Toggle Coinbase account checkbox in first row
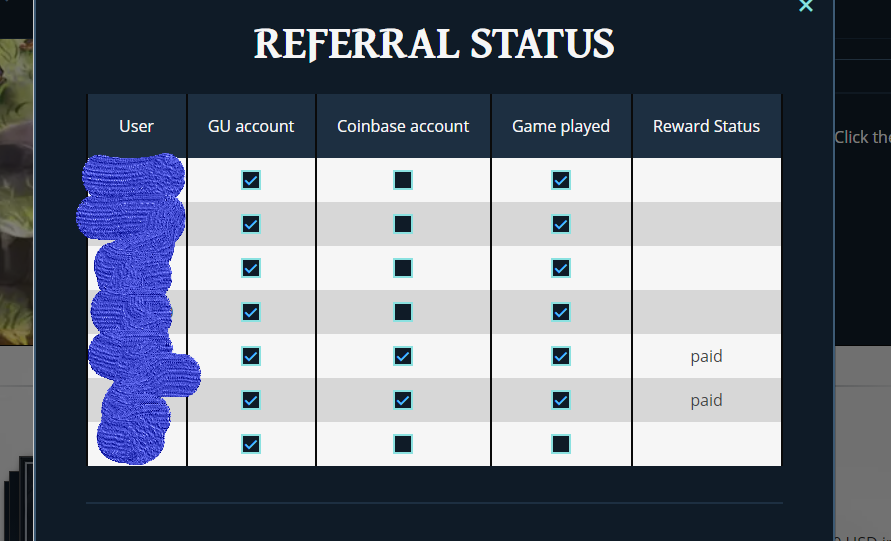891x541 pixels. tap(403, 180)
